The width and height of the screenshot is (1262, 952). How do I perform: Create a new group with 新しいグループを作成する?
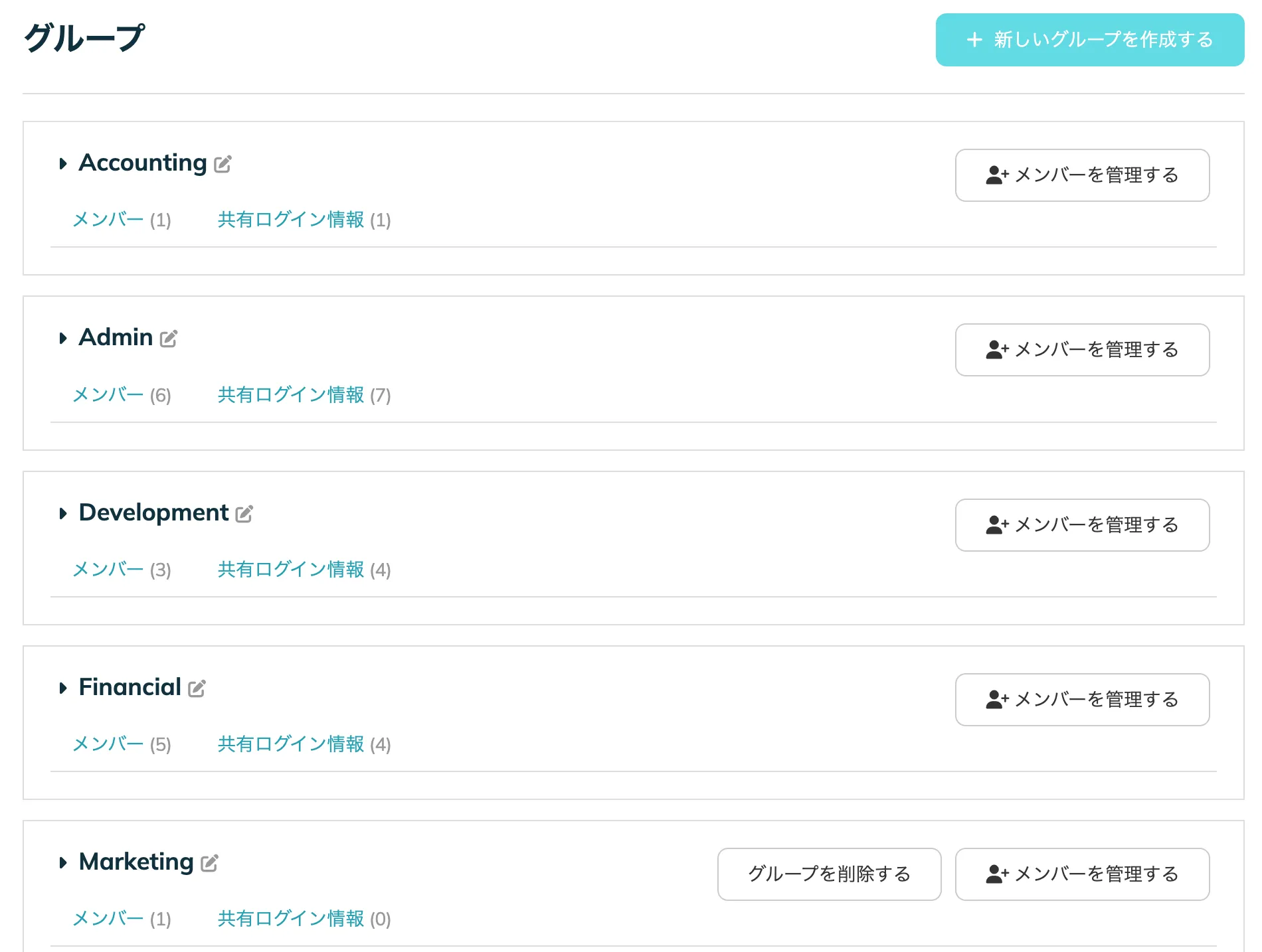pyautogui.click(x=1089, y=40)
